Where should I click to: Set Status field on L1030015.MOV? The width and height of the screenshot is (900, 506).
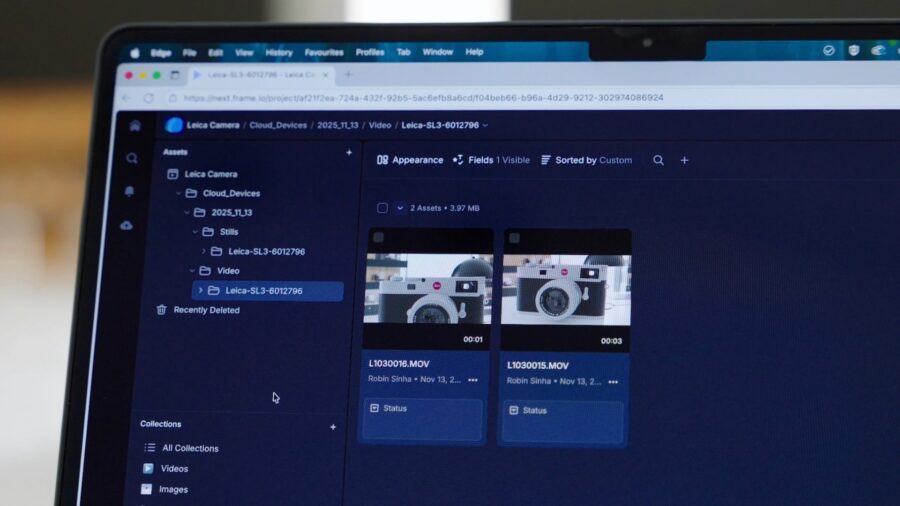562,422
